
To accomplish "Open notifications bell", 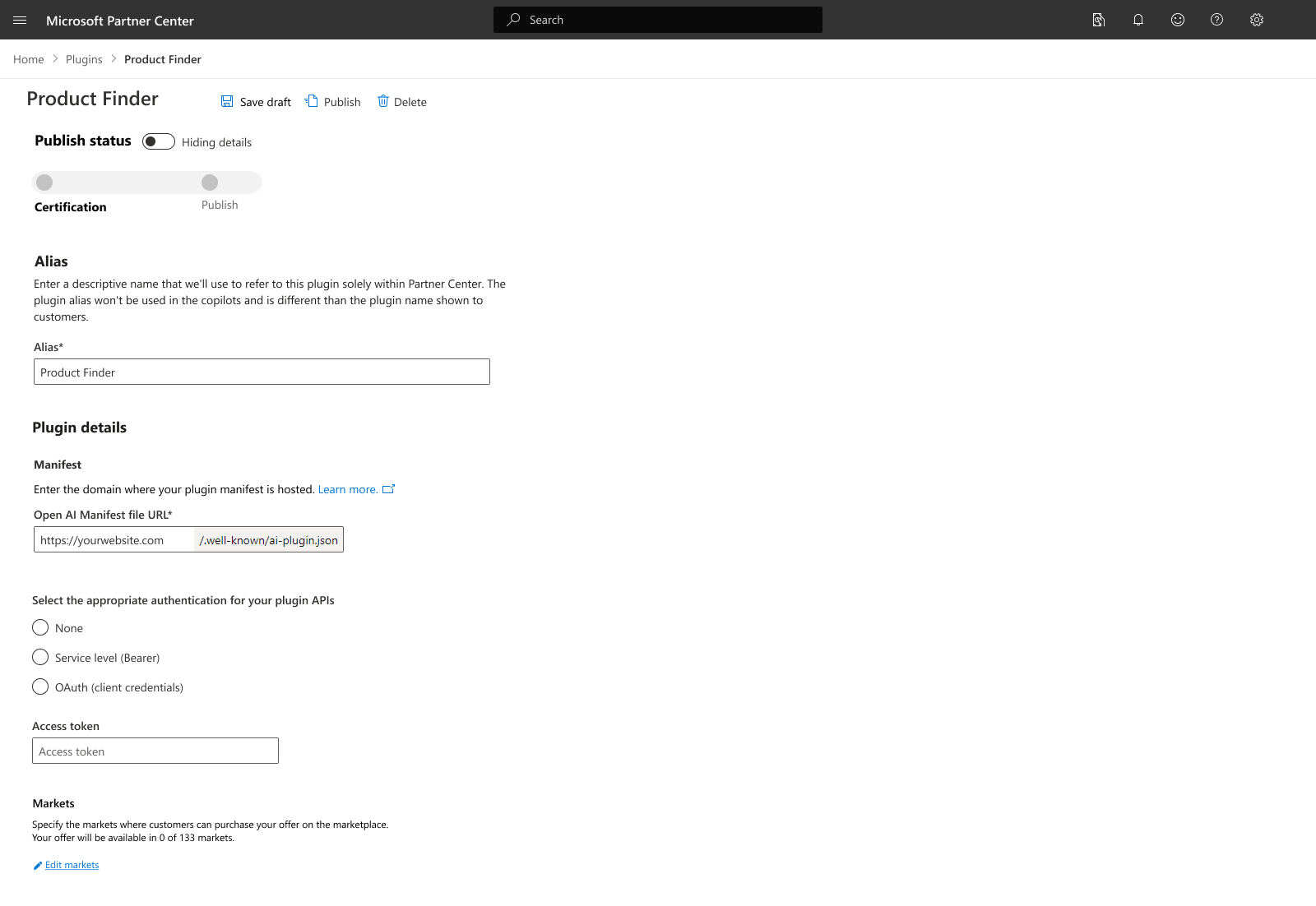I will (x=1138, y=20).
